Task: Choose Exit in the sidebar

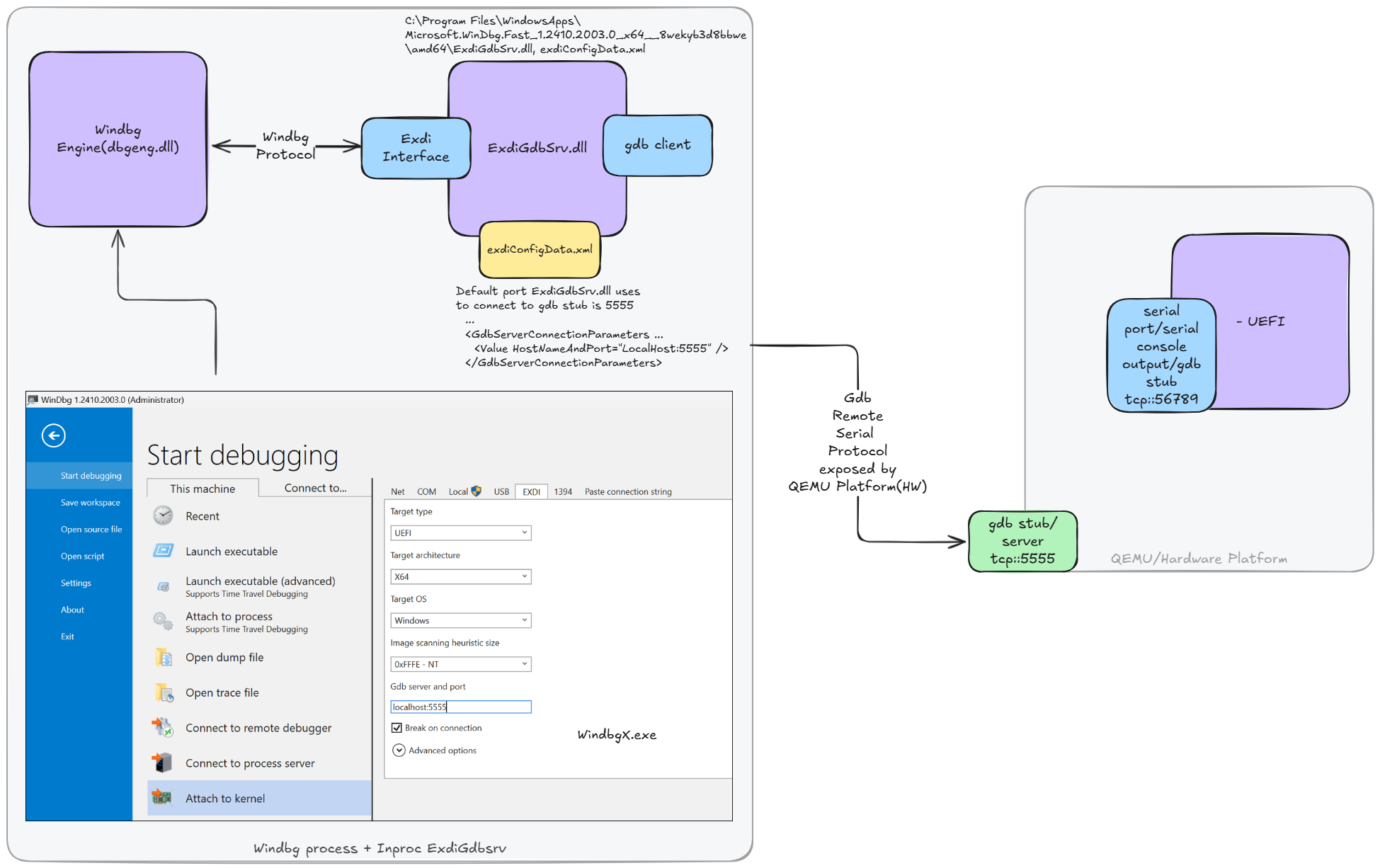Action: click(79, 636)
